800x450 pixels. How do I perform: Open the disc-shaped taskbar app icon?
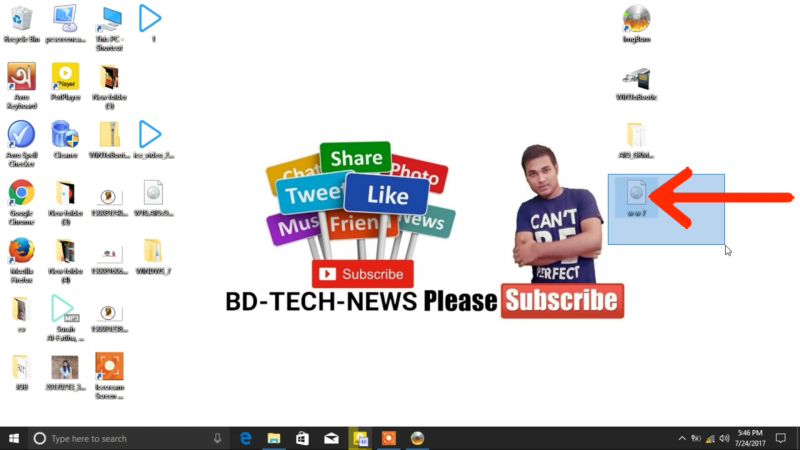pos(417,438)
